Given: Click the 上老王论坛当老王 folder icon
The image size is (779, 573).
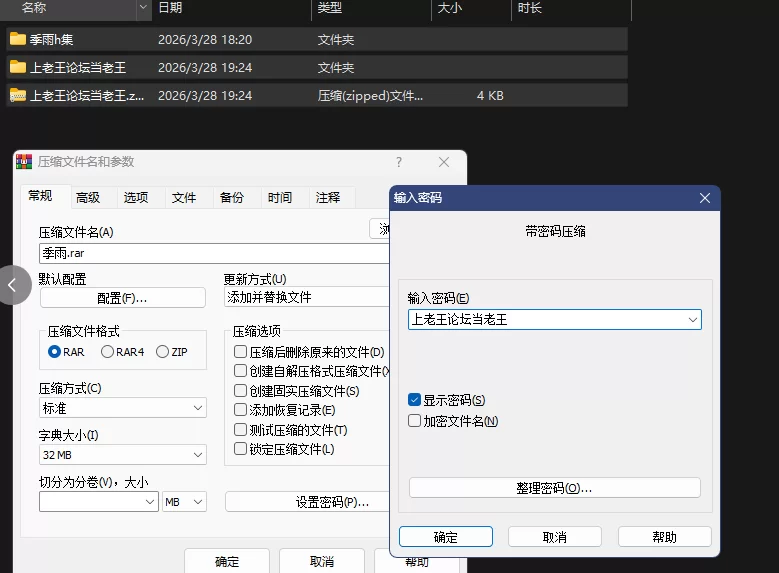Looking at the screenshot, I should pyautogui.click(x=18, y=68).
